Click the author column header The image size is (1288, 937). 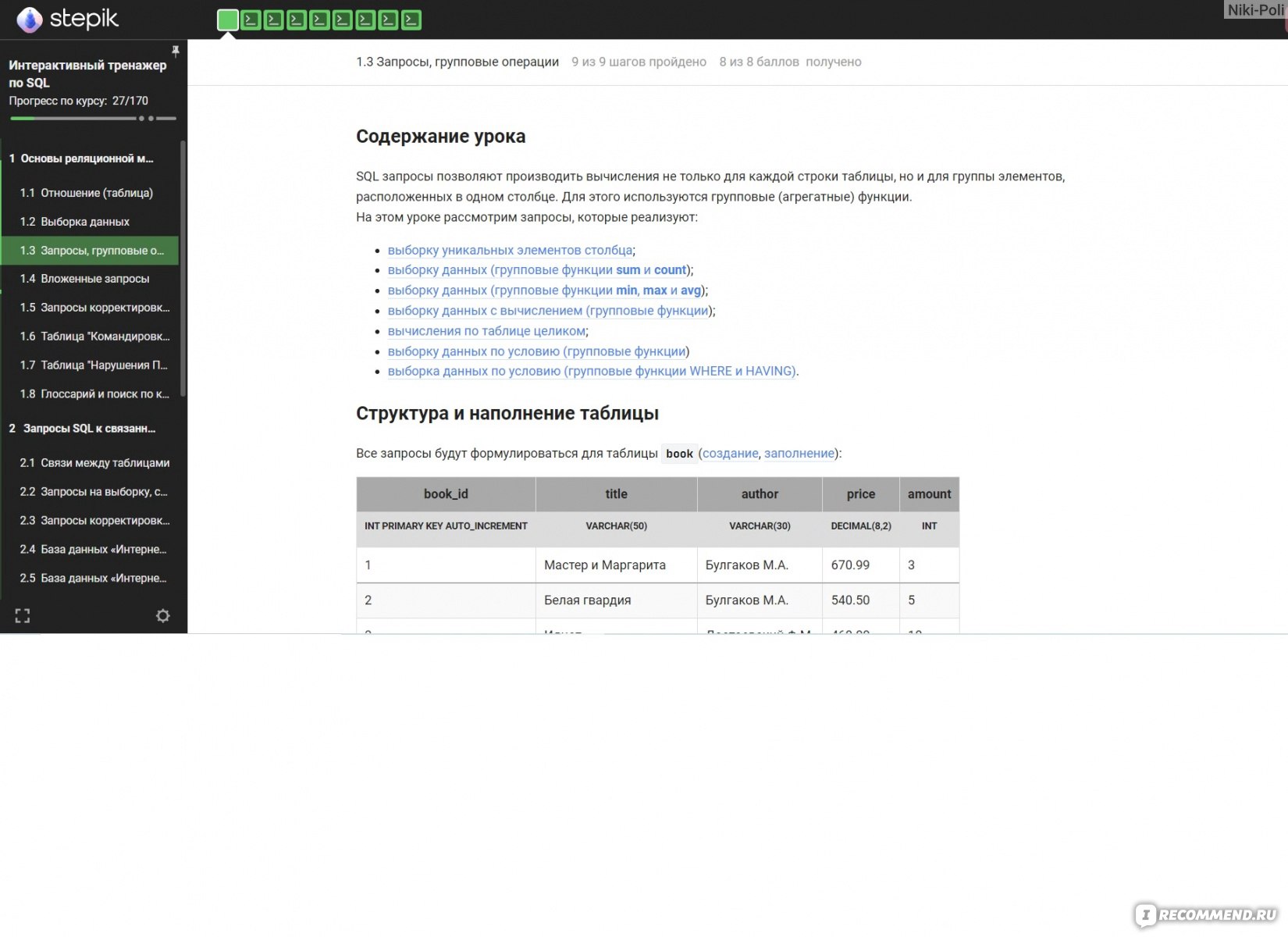point(760,494)
